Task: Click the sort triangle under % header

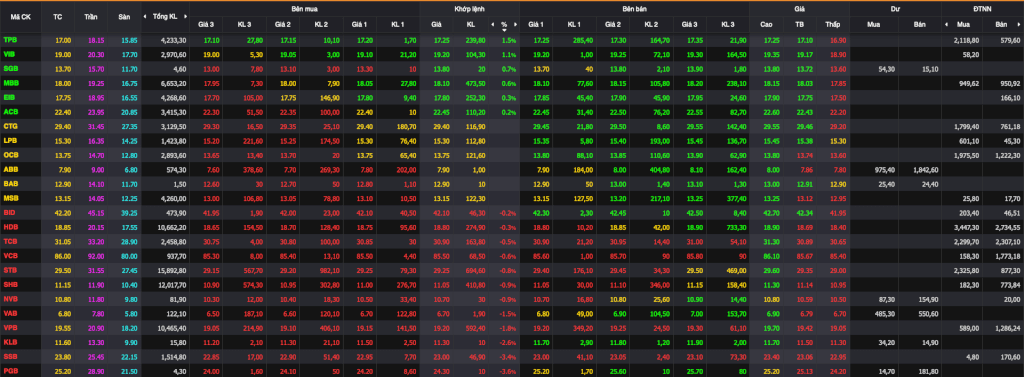Action: pos(504,29)
